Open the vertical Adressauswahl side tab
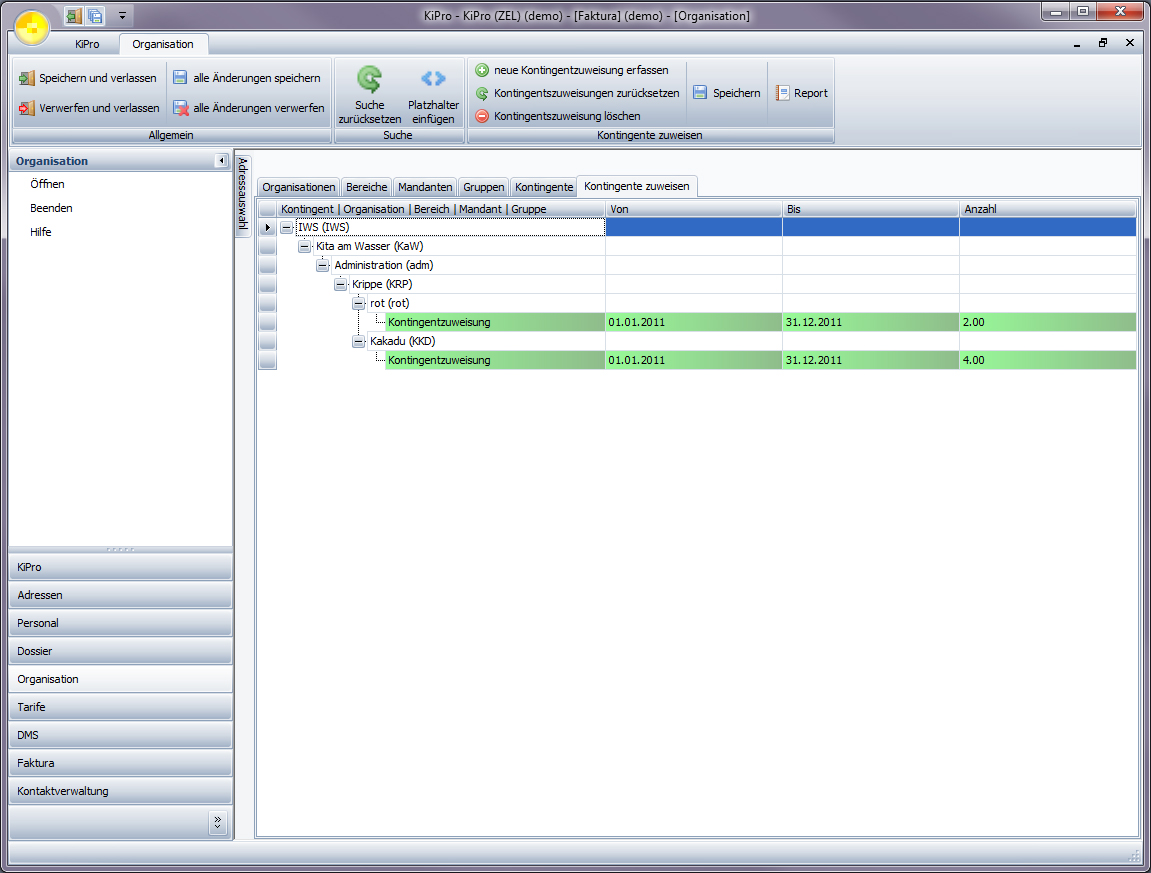The image size is (1151, 873). coord(243,195)
